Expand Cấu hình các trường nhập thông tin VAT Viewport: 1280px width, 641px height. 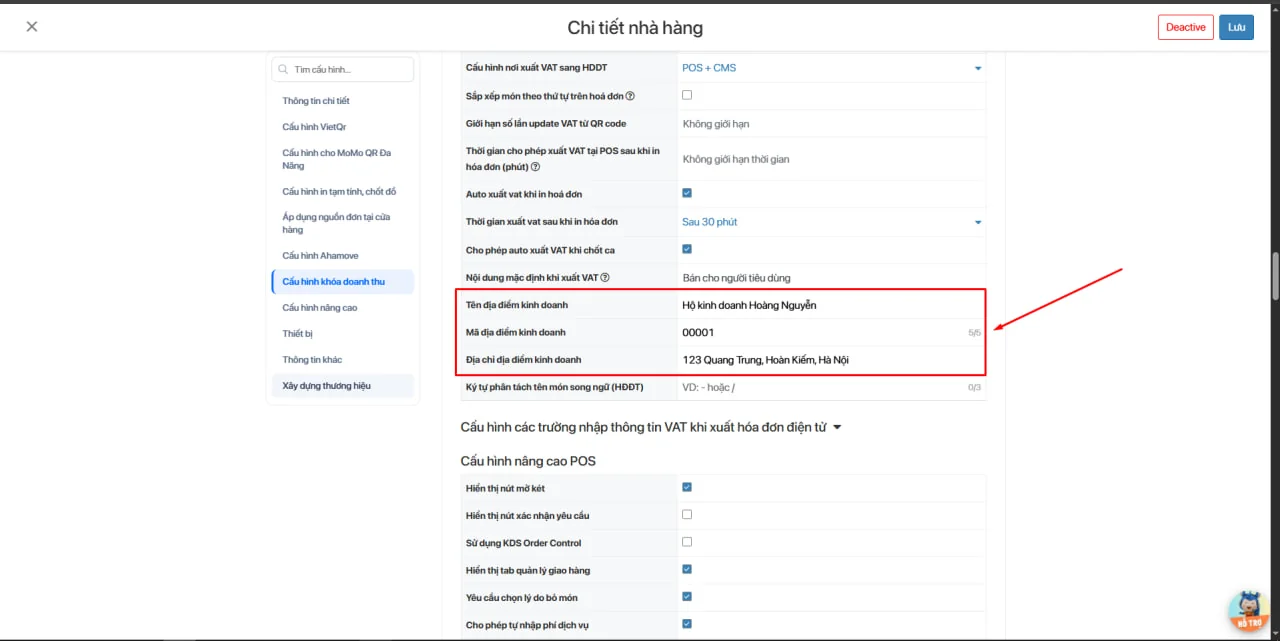[651, 427]
